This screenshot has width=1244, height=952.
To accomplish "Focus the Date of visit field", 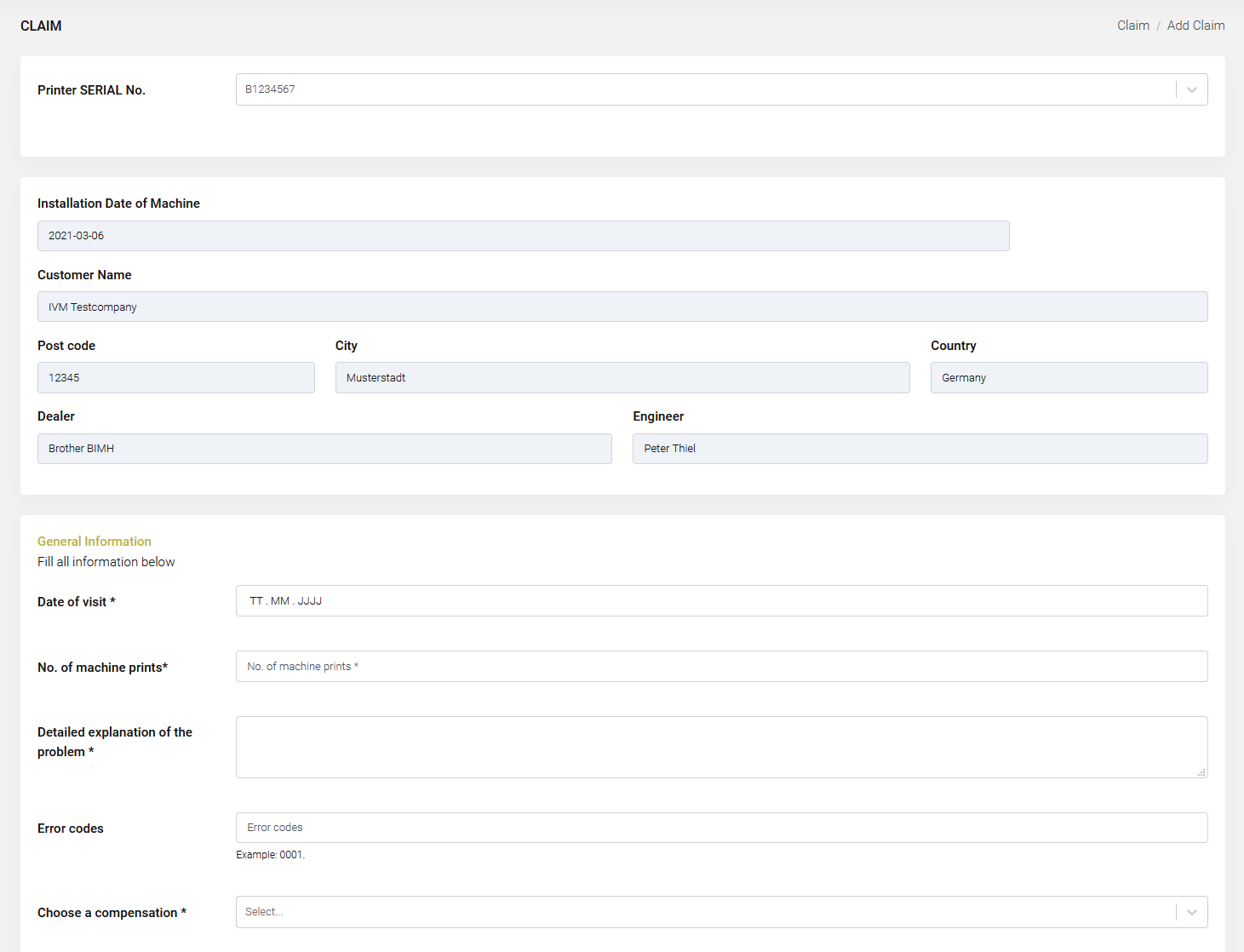I will click(x=720, y=601).
